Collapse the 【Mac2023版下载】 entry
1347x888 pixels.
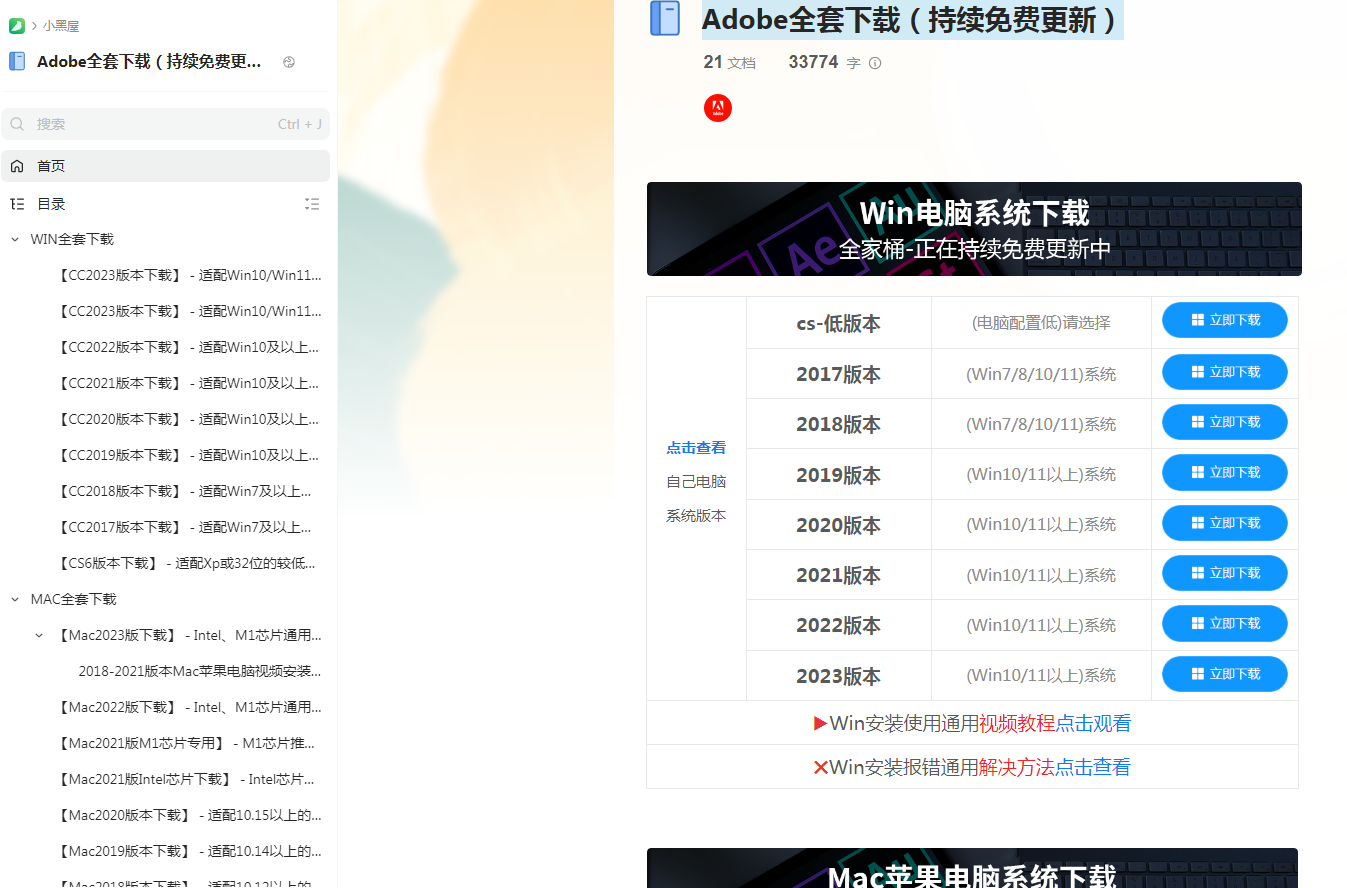[x=39, y=635]
